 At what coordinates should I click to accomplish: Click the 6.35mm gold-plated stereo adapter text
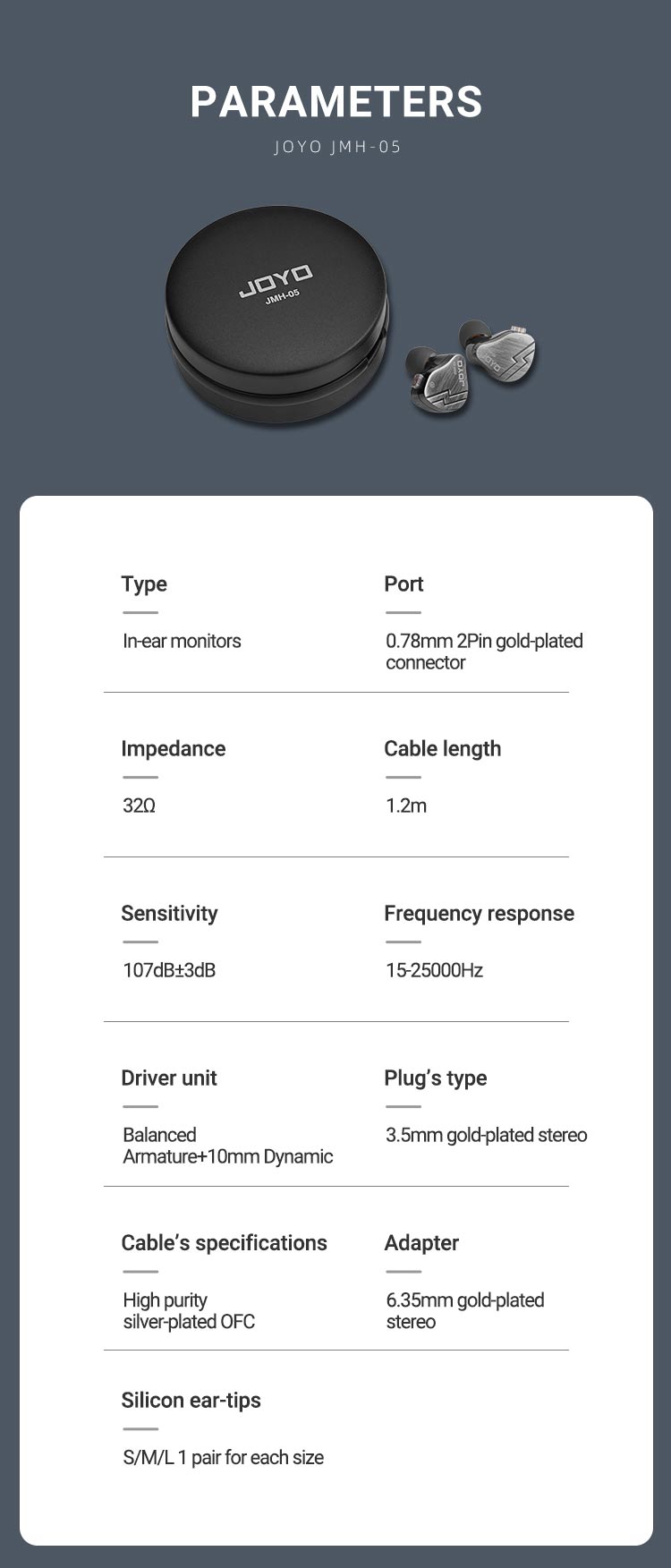[x=464, y=1310]
